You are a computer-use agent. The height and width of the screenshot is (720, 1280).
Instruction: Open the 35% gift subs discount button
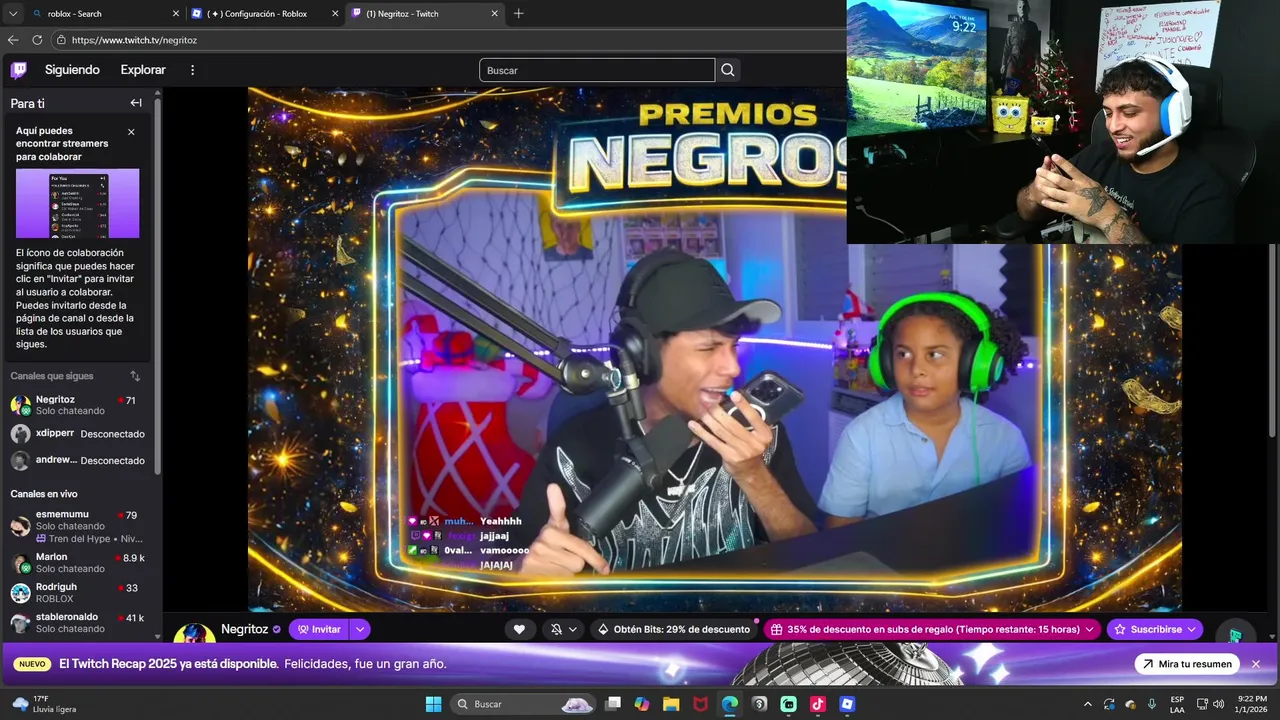click(933, 629)
